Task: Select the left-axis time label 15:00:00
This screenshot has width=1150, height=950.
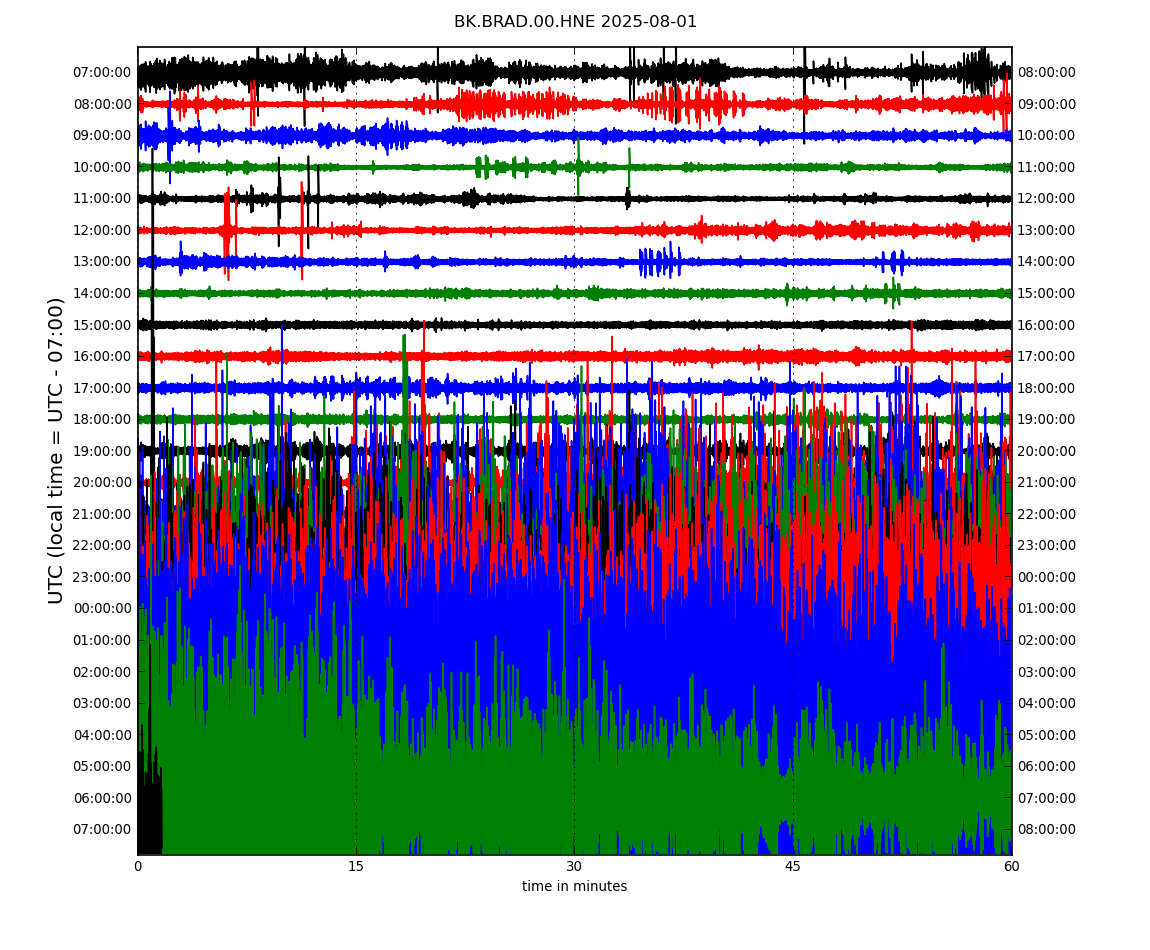Action: [x=103, y=325]
